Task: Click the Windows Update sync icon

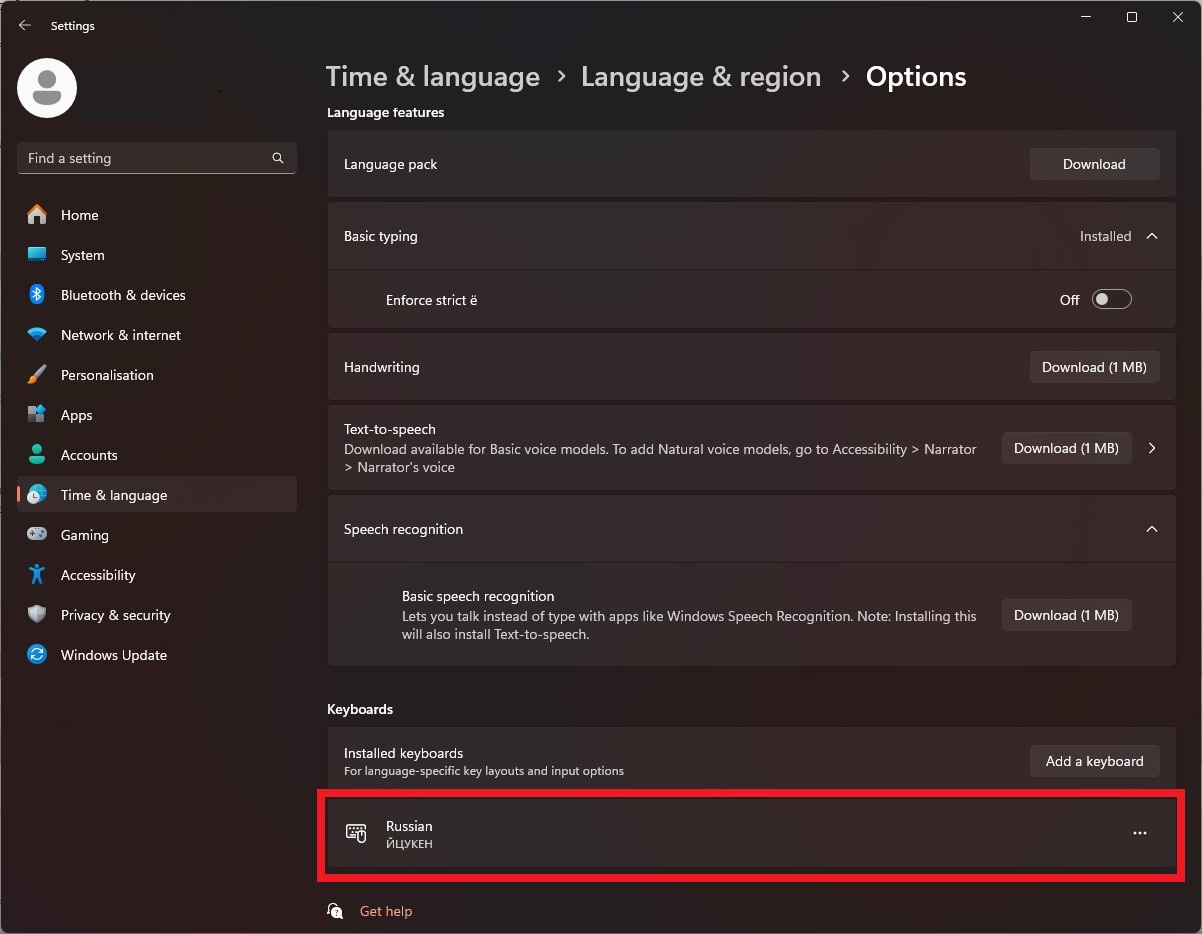Action: [37, 655]
